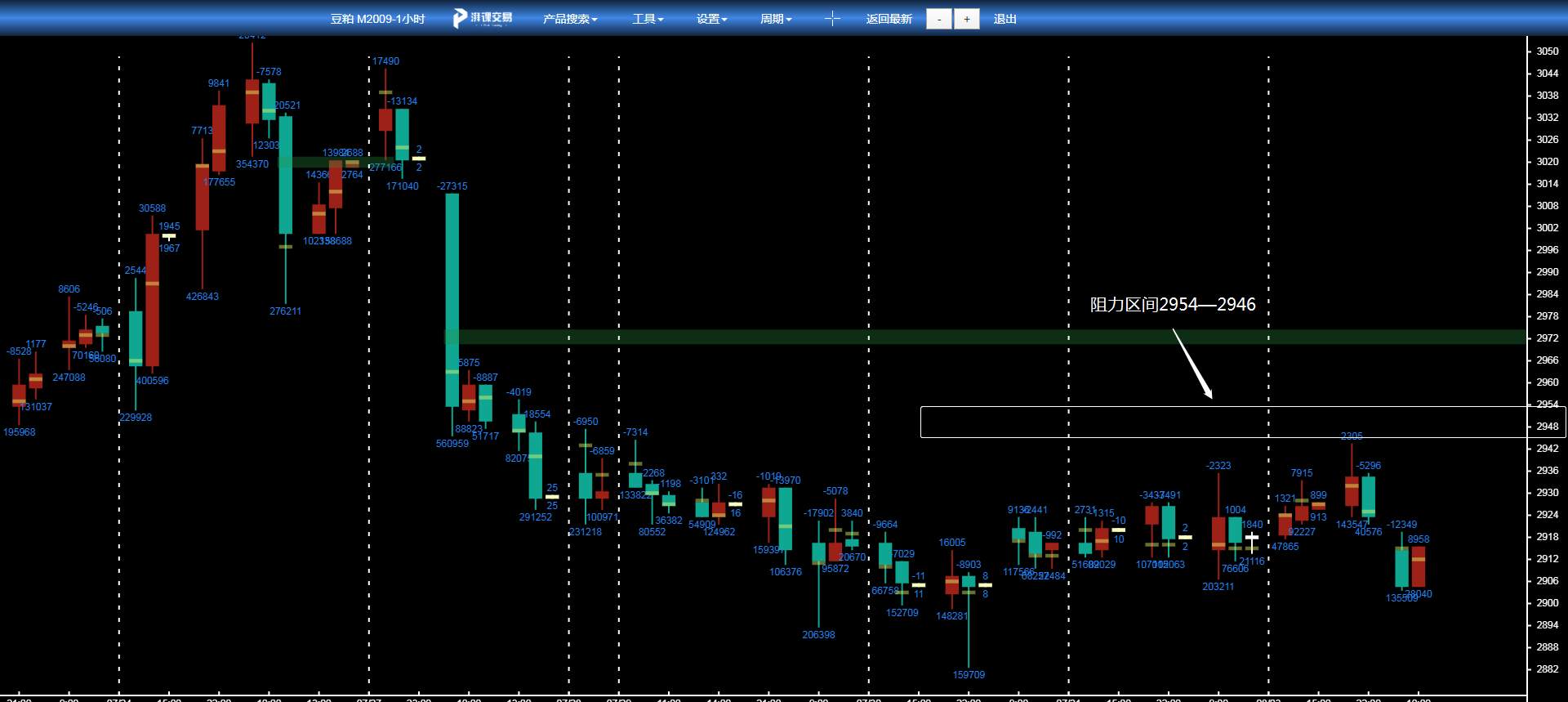Click the volume label 426843

pyautogui.click(x=203, y=297)
